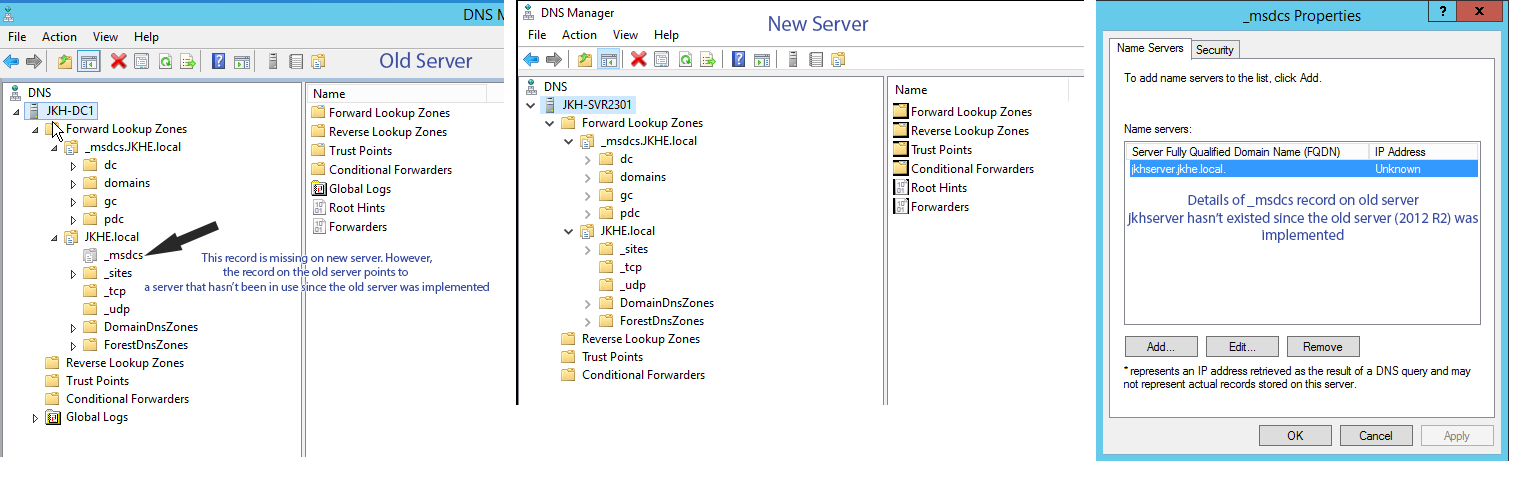Click Forward arrow in Old Server toolbar

[34, 62]
